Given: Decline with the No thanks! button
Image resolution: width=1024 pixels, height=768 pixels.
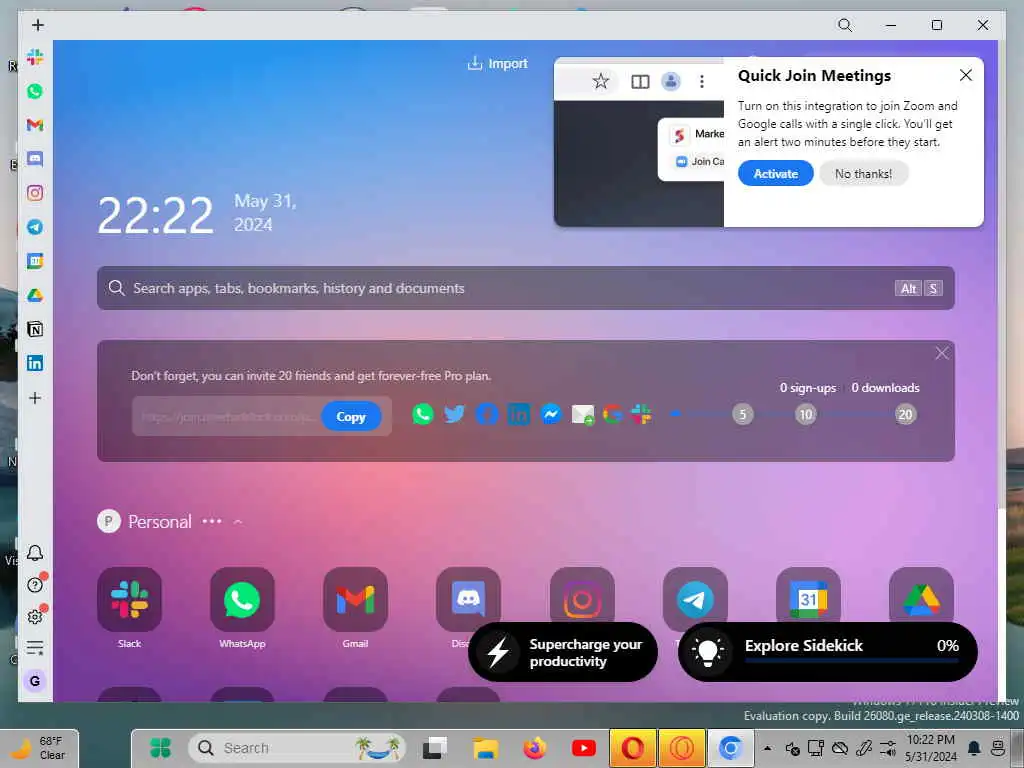Looking at the screenshot, I should click(863, 174).
